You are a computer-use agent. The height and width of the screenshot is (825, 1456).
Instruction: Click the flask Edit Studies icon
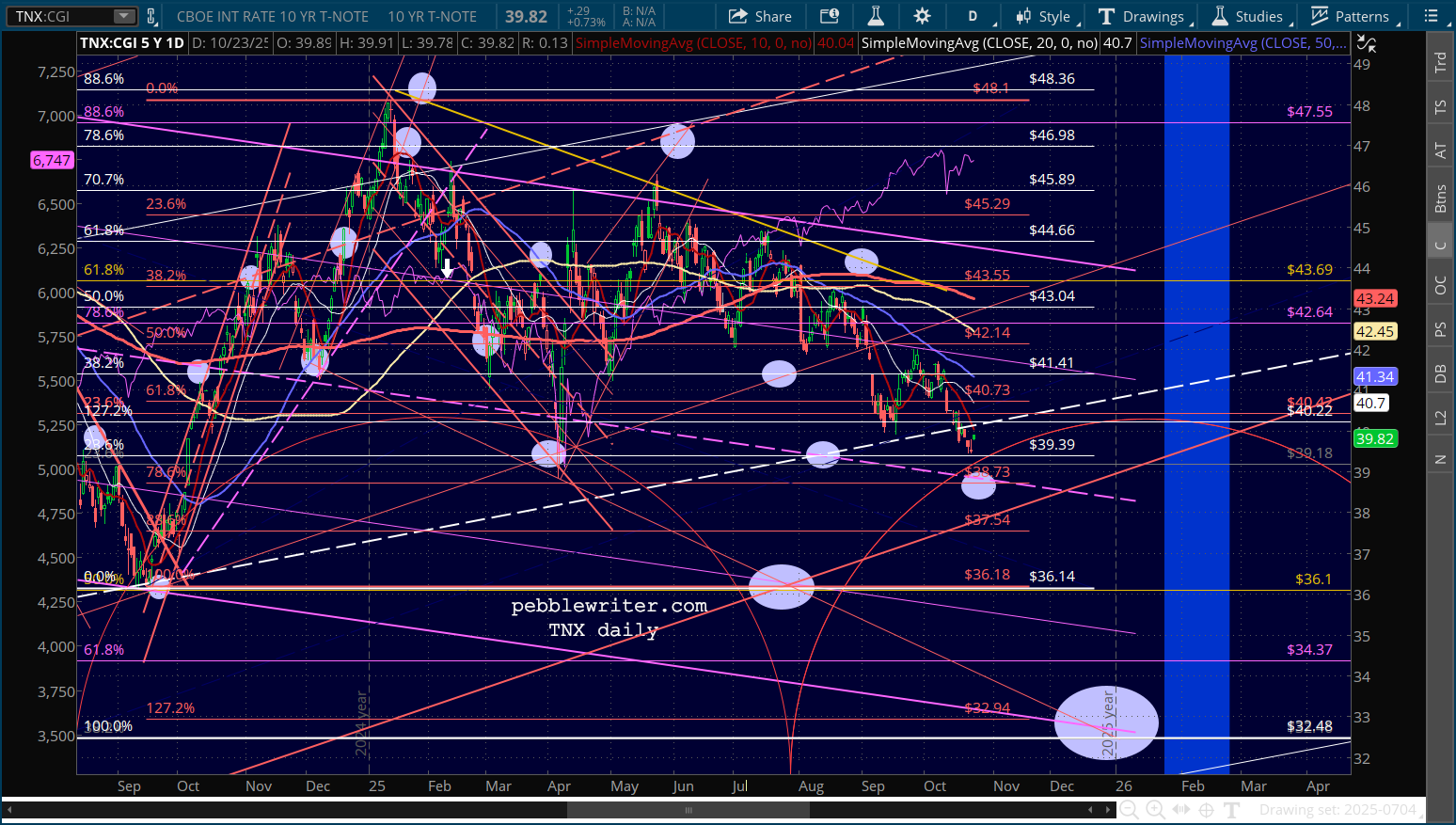click(875, 16)
